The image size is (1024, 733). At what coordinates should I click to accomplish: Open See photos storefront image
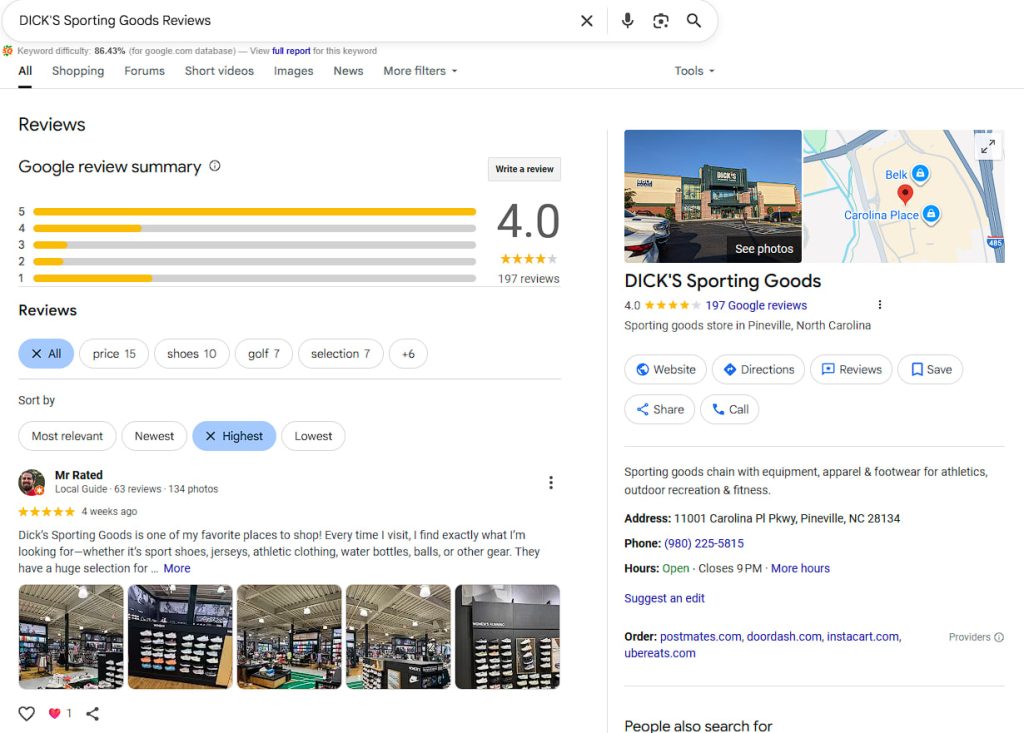click(x=712, y=196)
